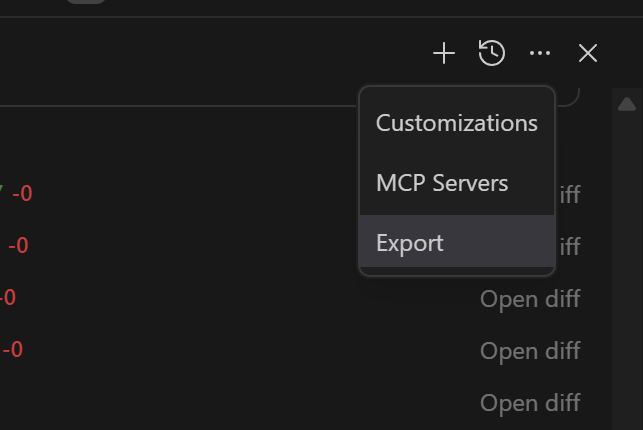The height and width of the screenshot is (430, 643).
Task: Open diff link partly hidden beside Export
Action: pyautogui.click(x=568, y=246)
